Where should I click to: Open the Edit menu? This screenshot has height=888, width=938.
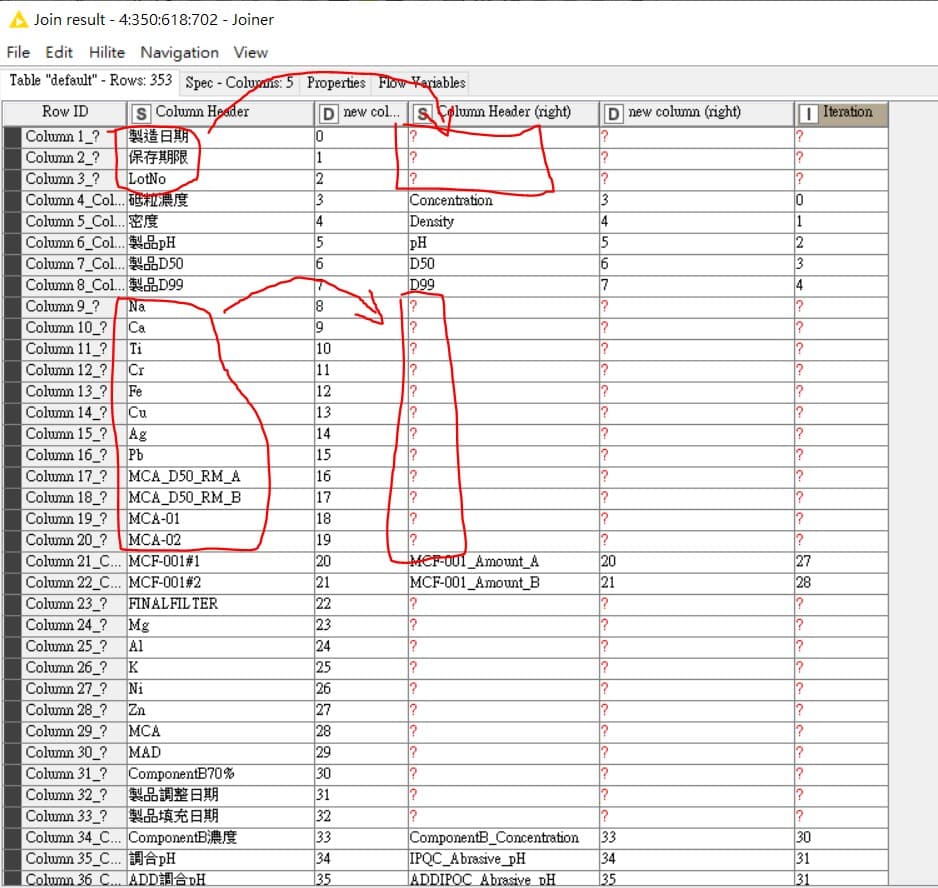tap(59, 52)
